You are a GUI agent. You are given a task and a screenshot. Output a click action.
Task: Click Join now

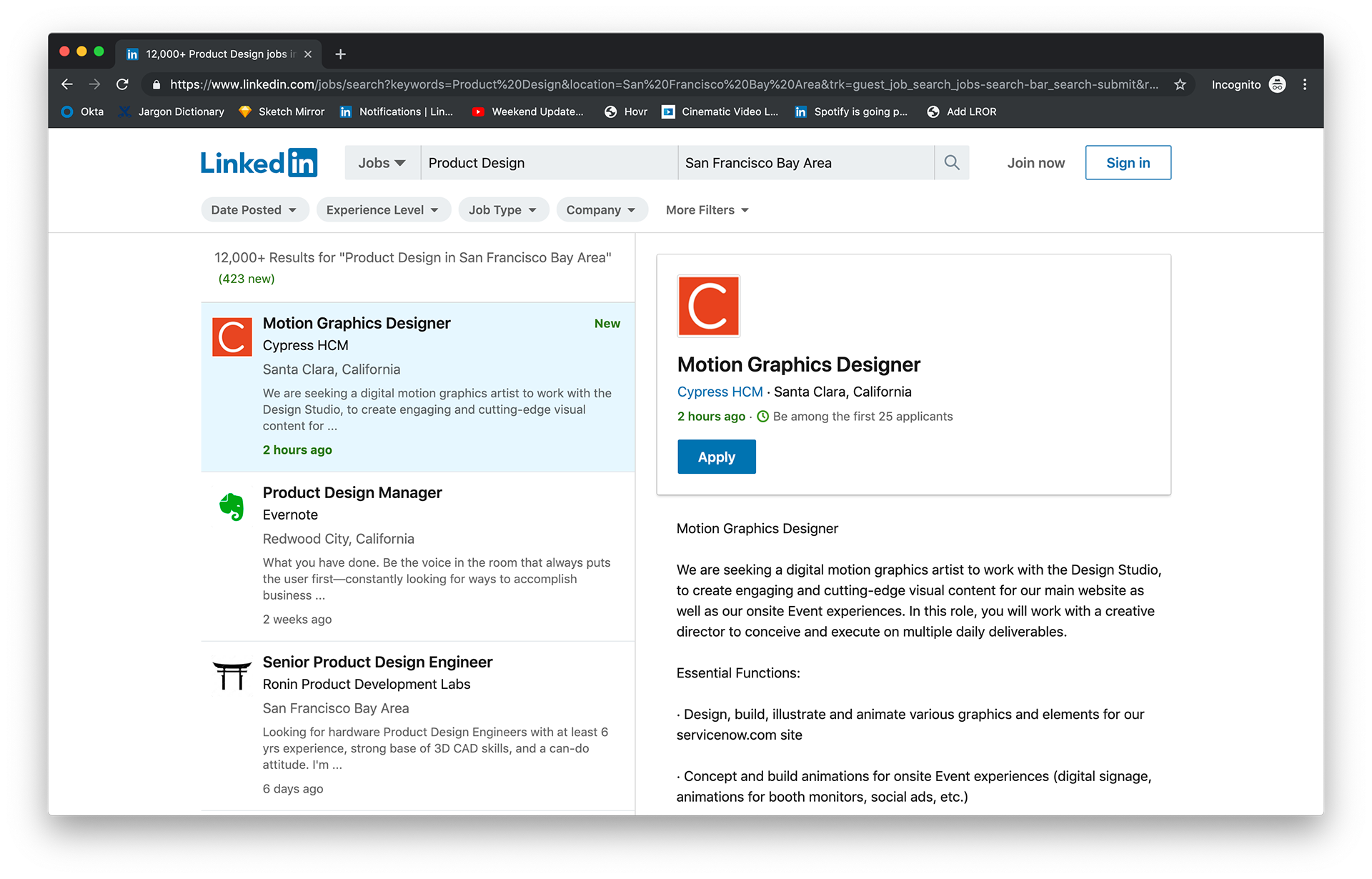pyautogui.click(x=1035, y=163)
